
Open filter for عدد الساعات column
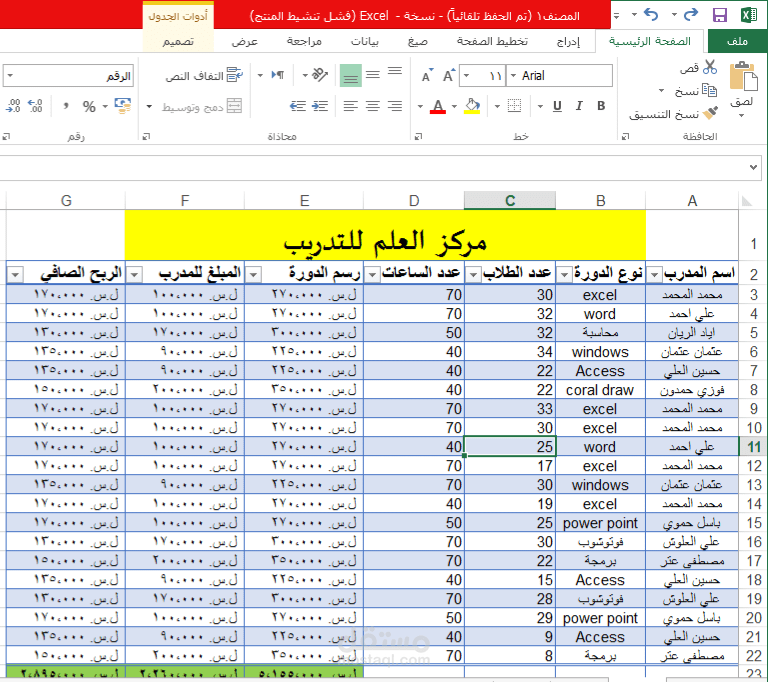pyautogui.click(x=373, y=275)
